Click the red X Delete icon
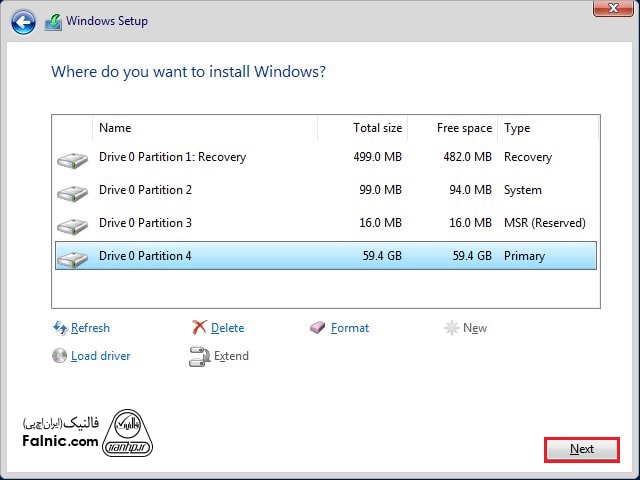The width and height of the screenshot is (640, 480). pos(199,328)
